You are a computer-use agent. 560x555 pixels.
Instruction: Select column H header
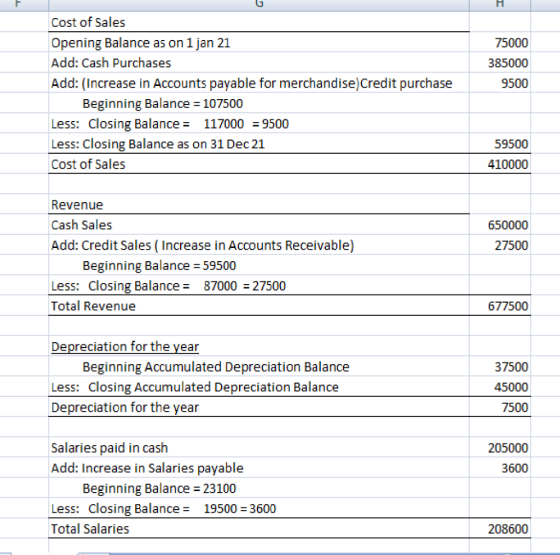coord(500,5)
